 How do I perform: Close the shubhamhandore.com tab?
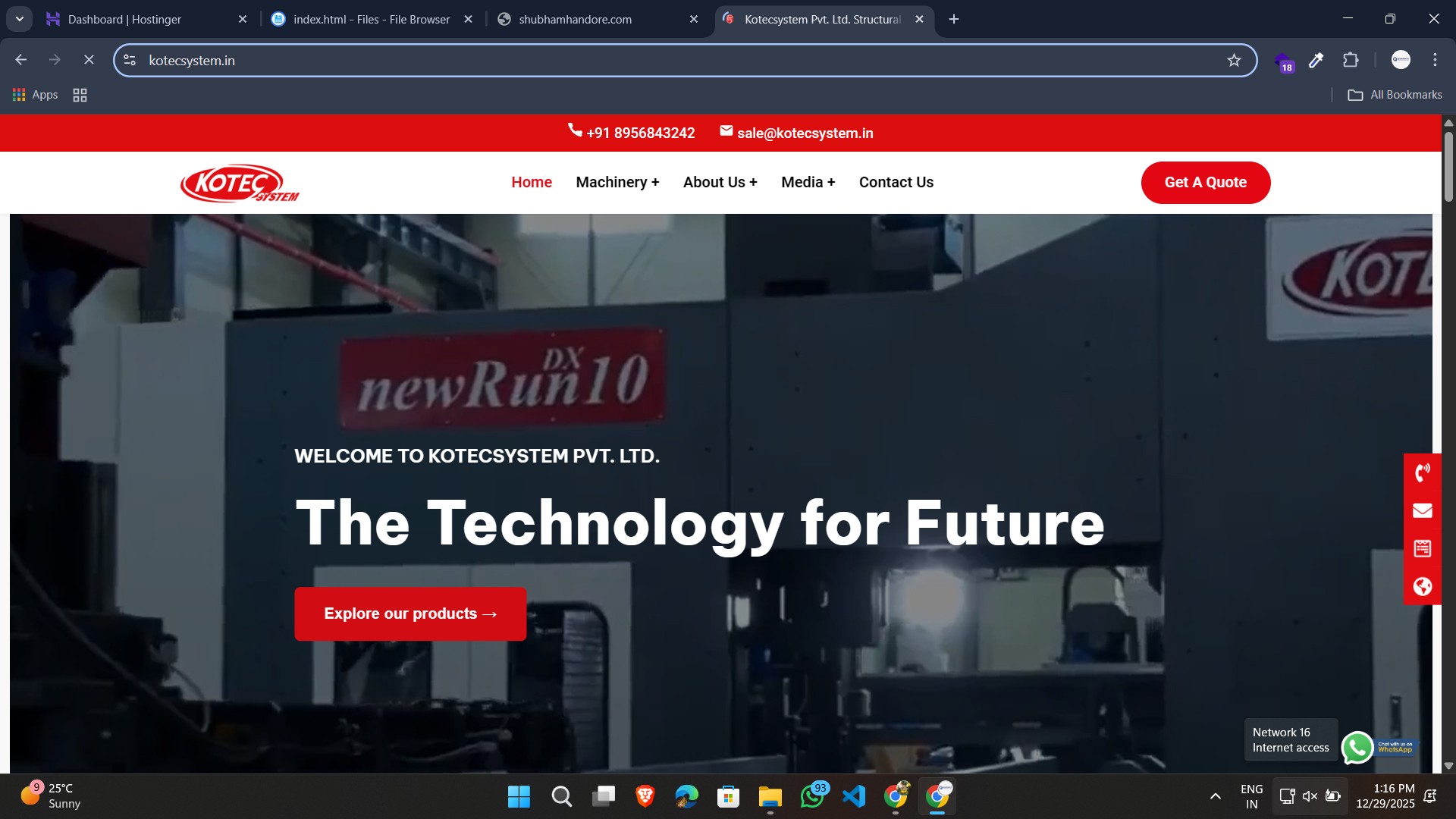point(693,19)
